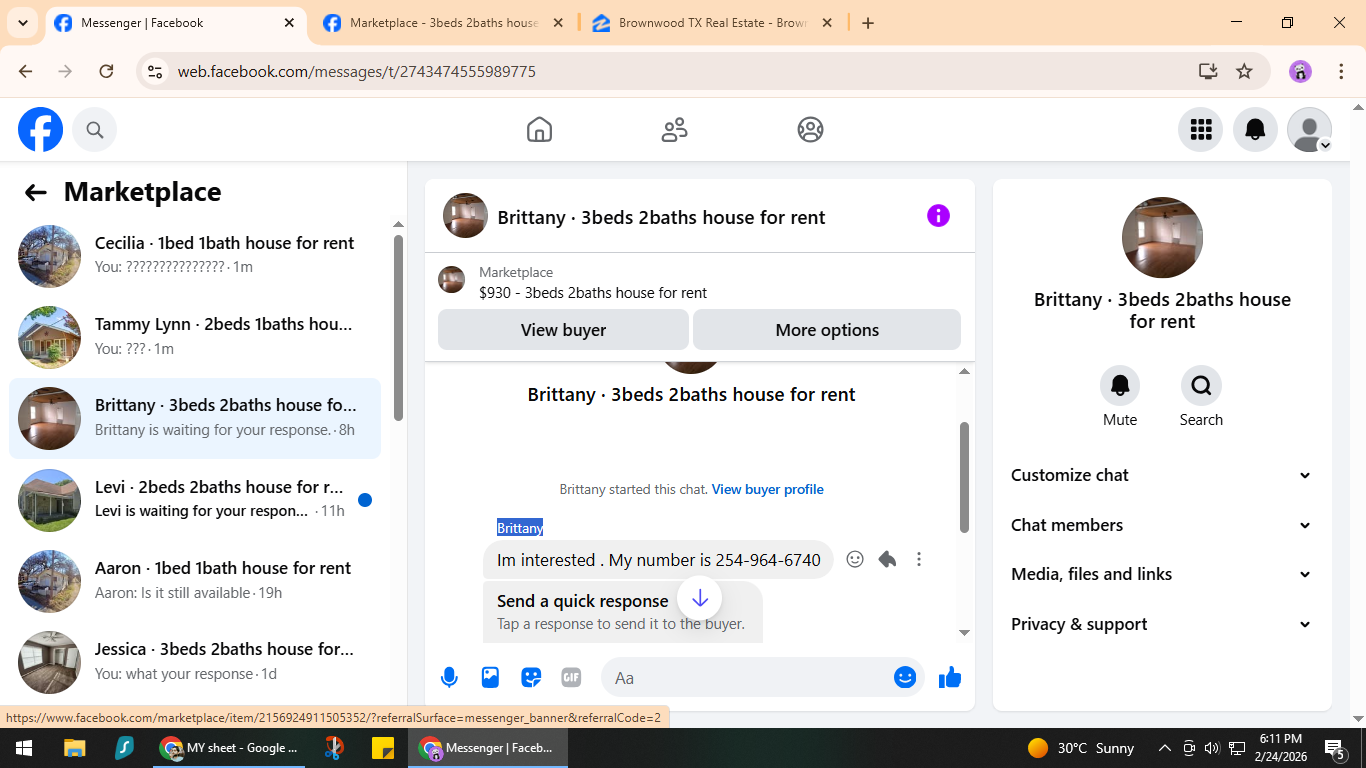Open View buyer profile link
The image size is (1366, 768).
[x=768, y=490]
